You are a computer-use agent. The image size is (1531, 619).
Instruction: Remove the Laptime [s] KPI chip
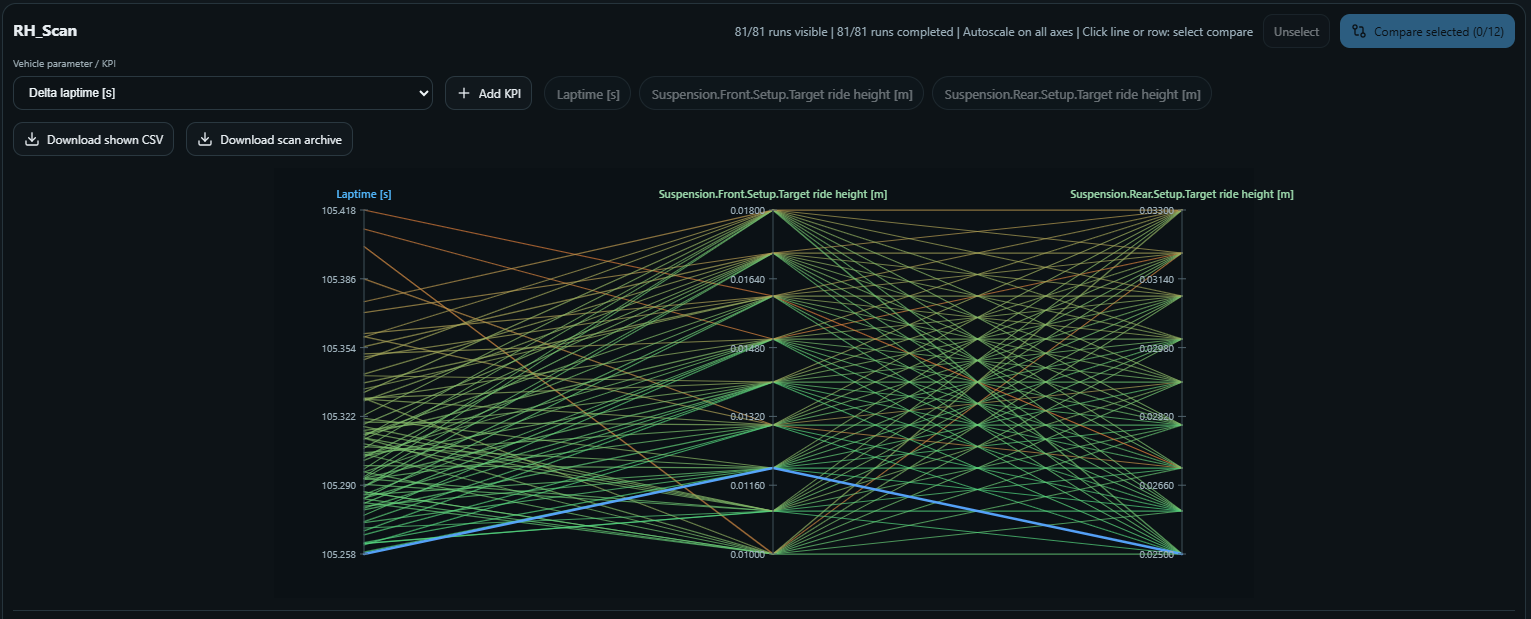pos(587,94)
